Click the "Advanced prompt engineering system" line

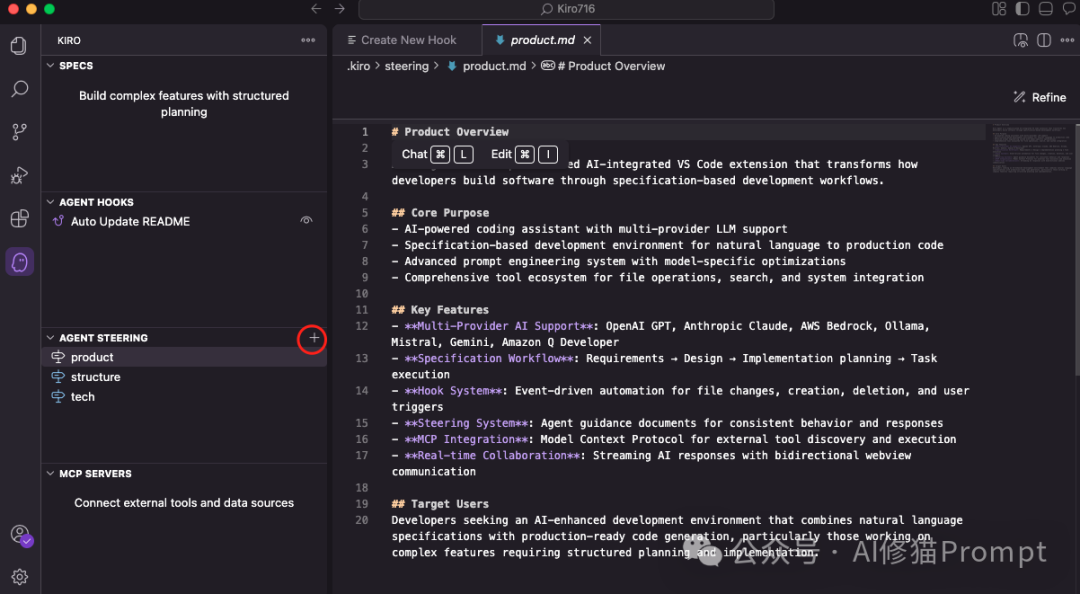619,261
